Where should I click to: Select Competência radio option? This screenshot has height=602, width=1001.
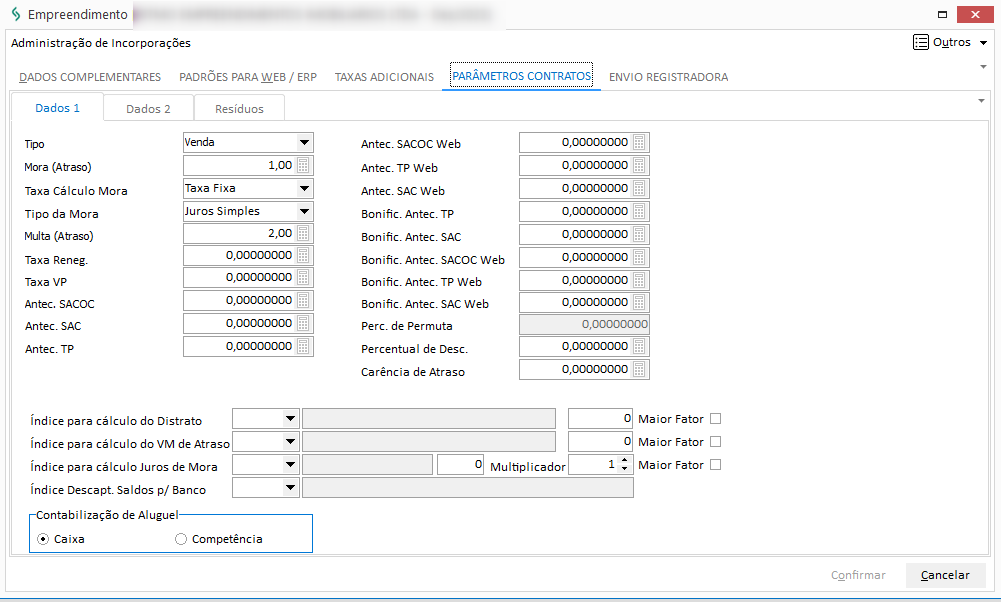[x=181, y=539]
